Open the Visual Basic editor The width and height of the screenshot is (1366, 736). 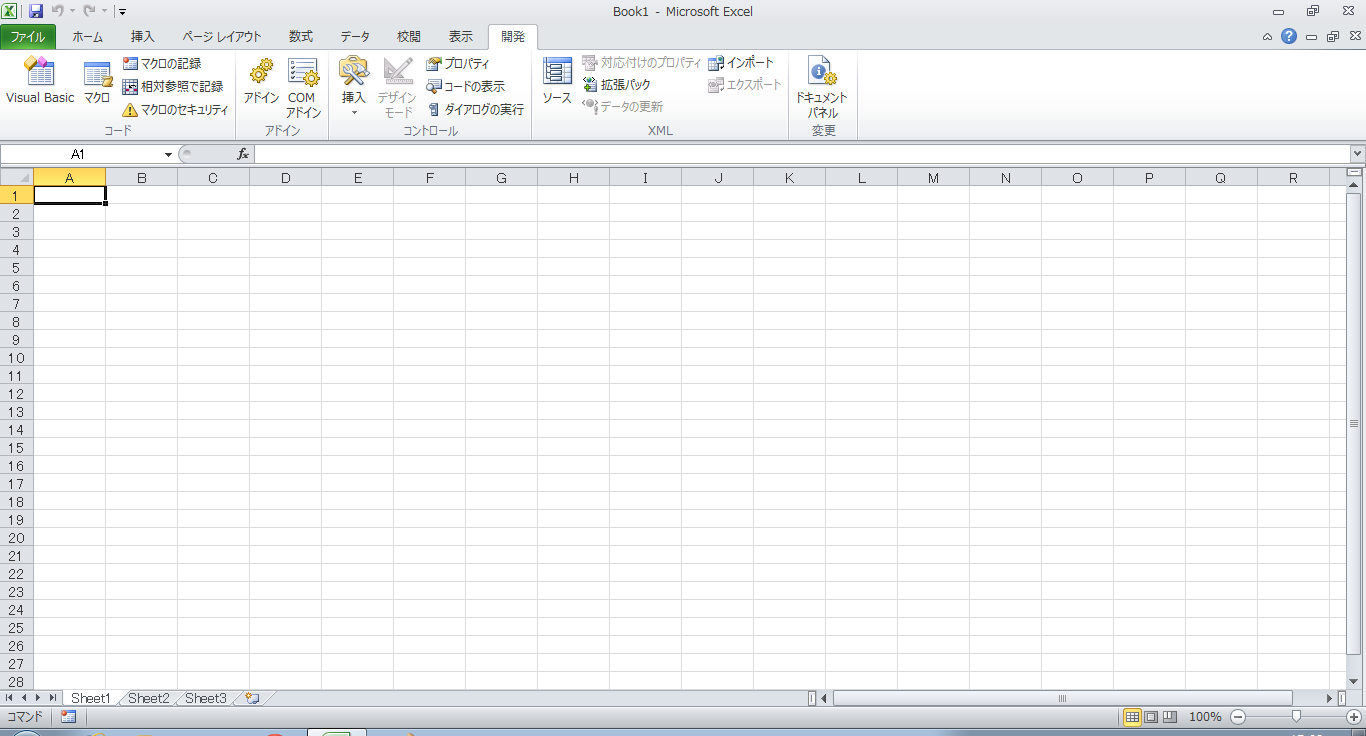click(x=40, y=81)
